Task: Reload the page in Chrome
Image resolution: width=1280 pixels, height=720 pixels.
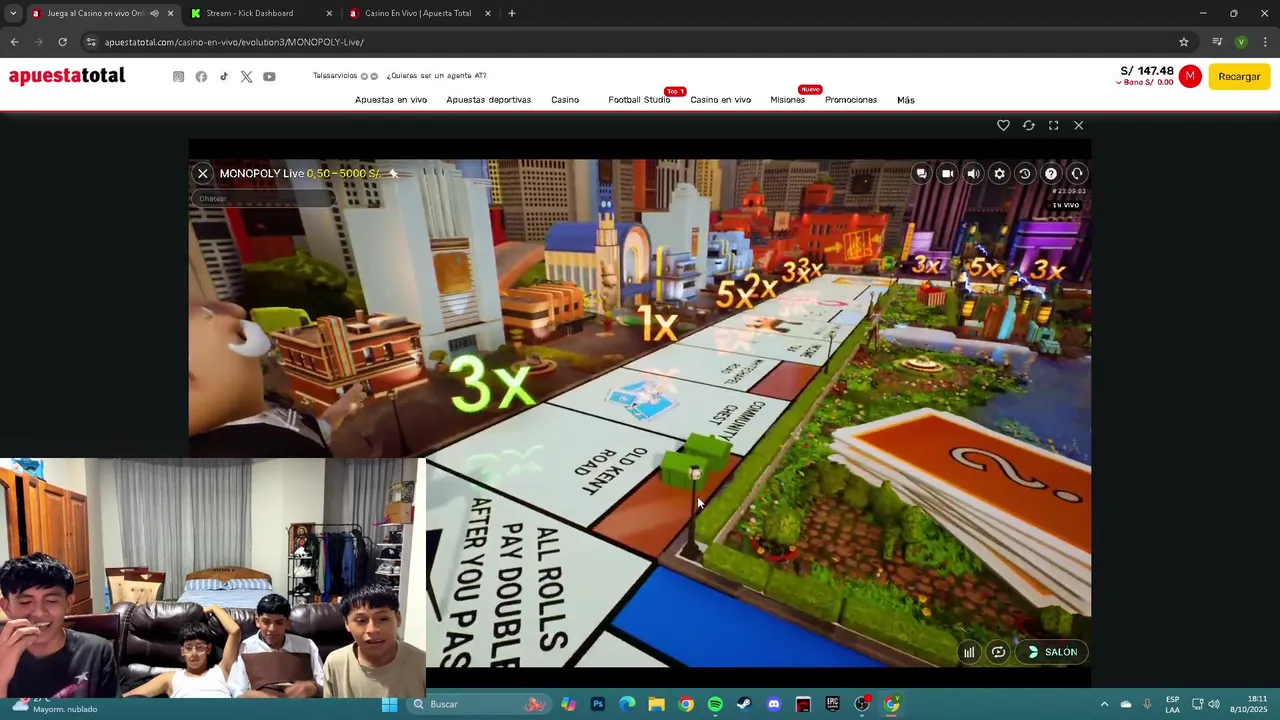Action: (62, 42)
